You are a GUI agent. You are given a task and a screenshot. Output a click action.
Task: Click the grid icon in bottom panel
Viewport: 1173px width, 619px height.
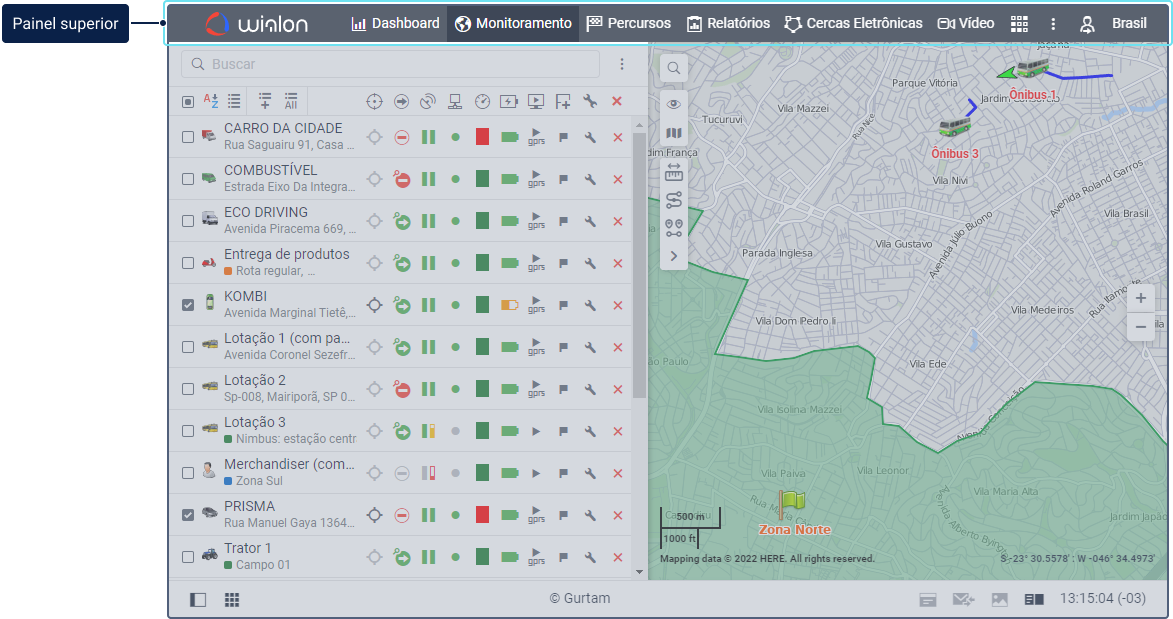pos(232,599)
